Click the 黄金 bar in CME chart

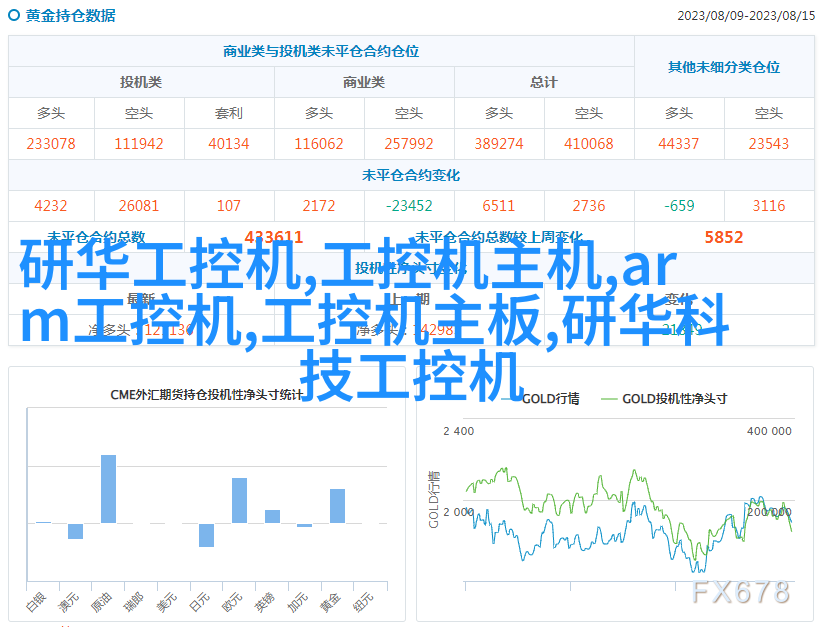[x=337, y=506]
